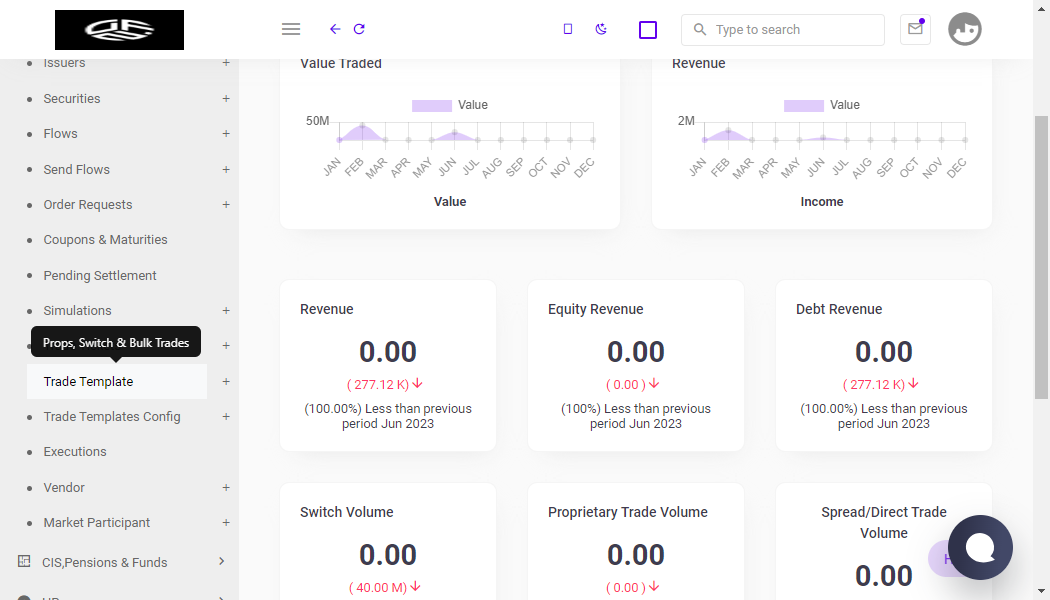Screen dimensions: 1050x600
Task: Open the Executions menu item
Action: point(75,452)
